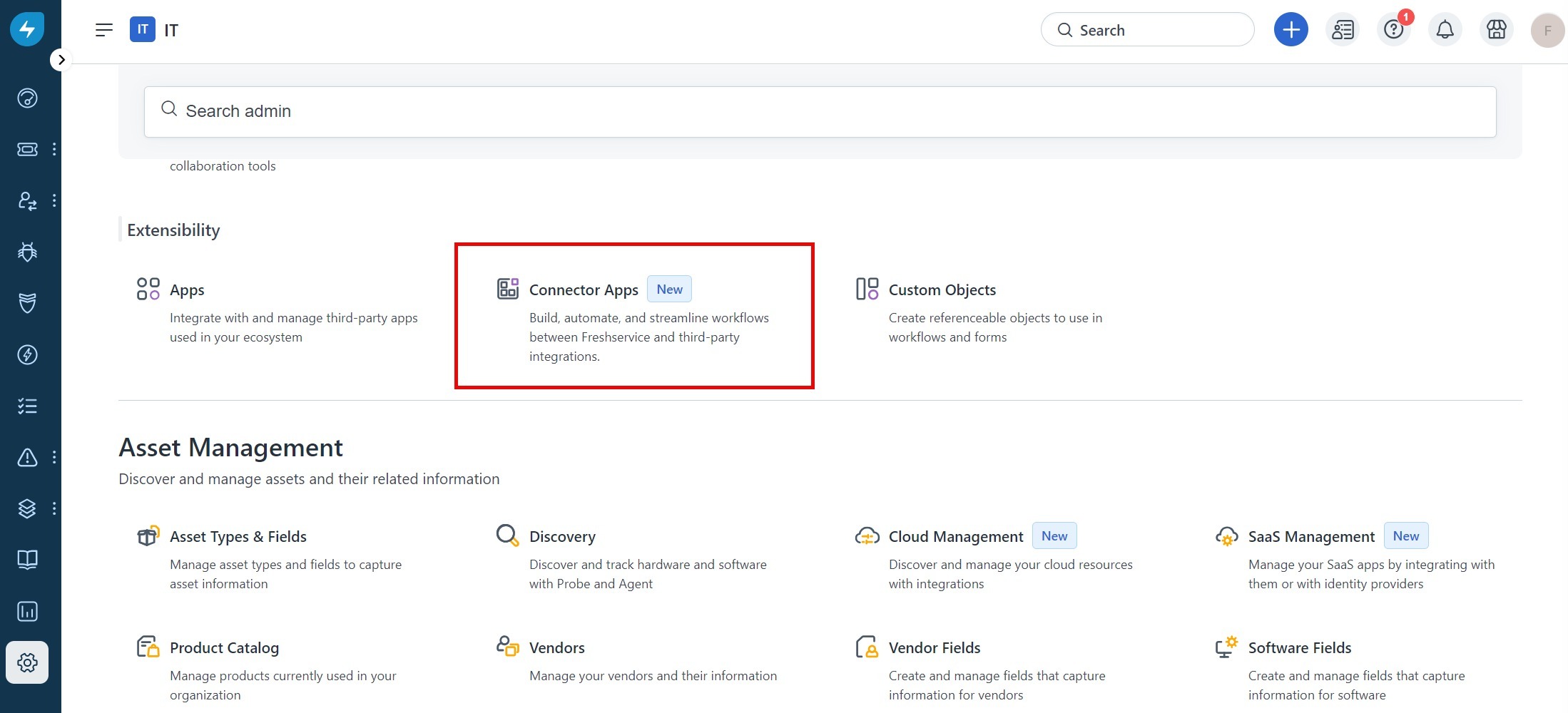Image resolution: width=1568 pixels, height=713 pixels.
Task: Open the shield icon in sidebar
Action: [x=27, y=303]
